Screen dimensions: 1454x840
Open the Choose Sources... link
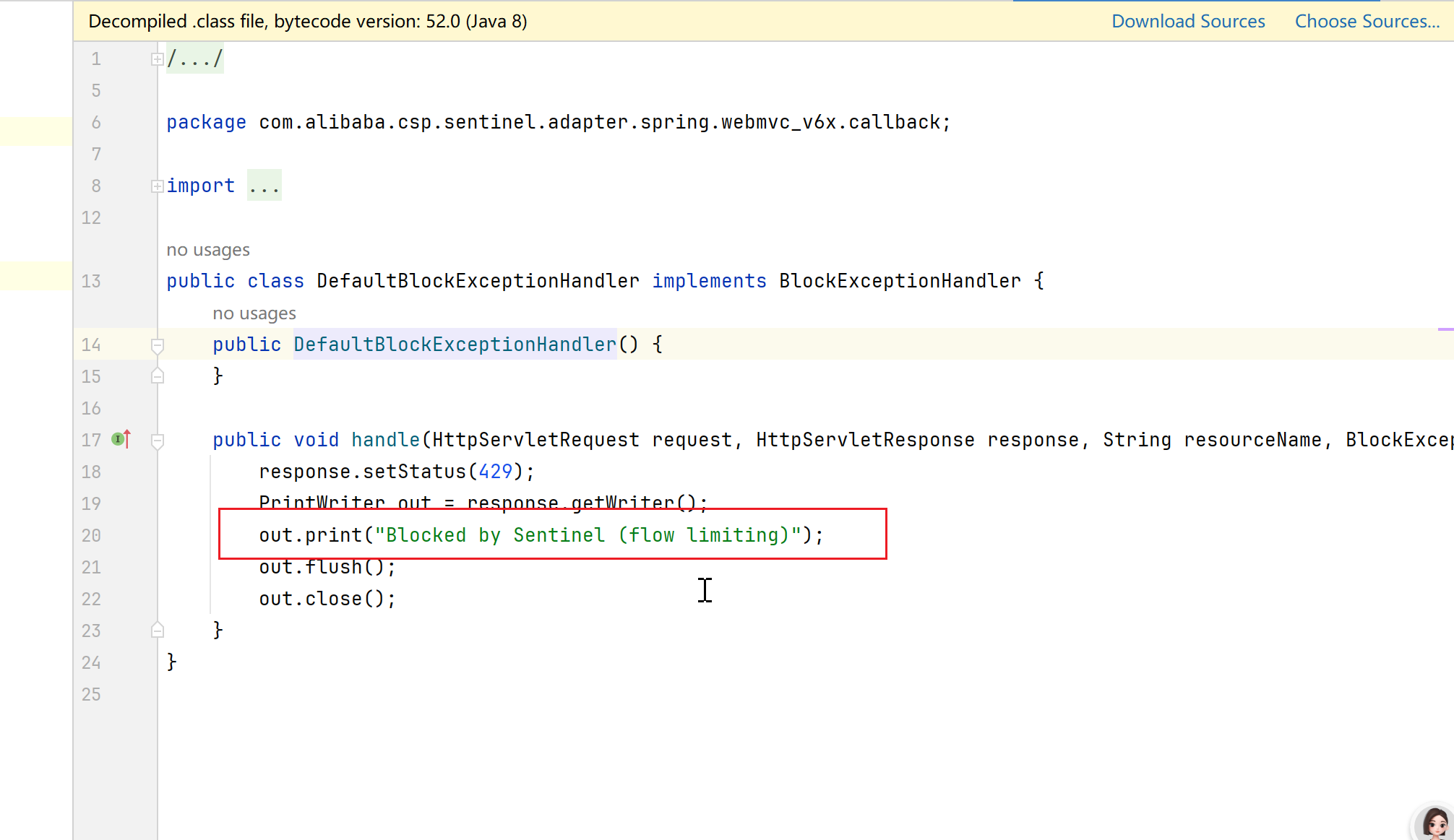pyautogui.click(x=1367, y=21)
